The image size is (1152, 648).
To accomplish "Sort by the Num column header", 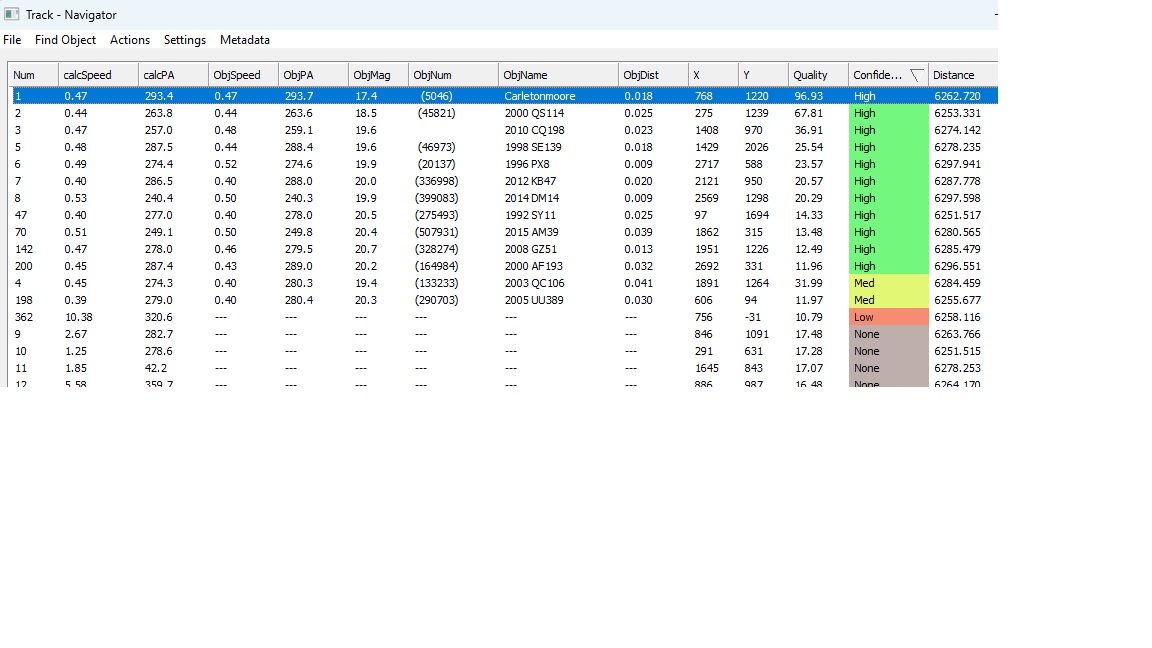I will point(33,75).
